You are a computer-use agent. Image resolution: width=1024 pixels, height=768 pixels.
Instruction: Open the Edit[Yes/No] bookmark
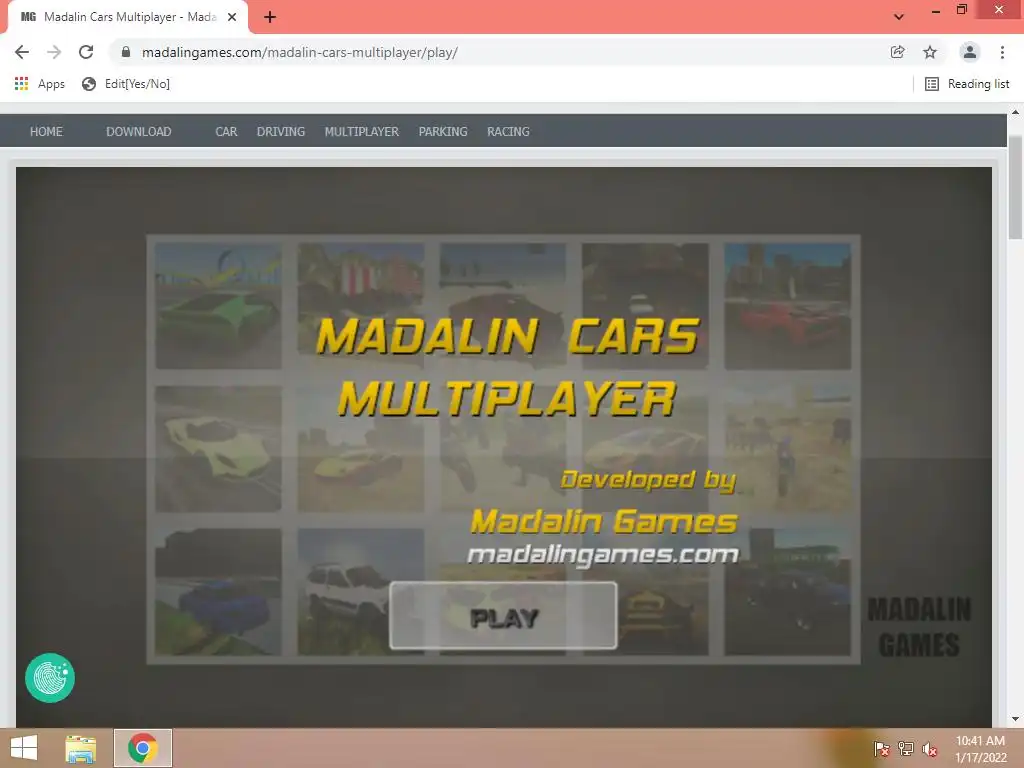125,84
